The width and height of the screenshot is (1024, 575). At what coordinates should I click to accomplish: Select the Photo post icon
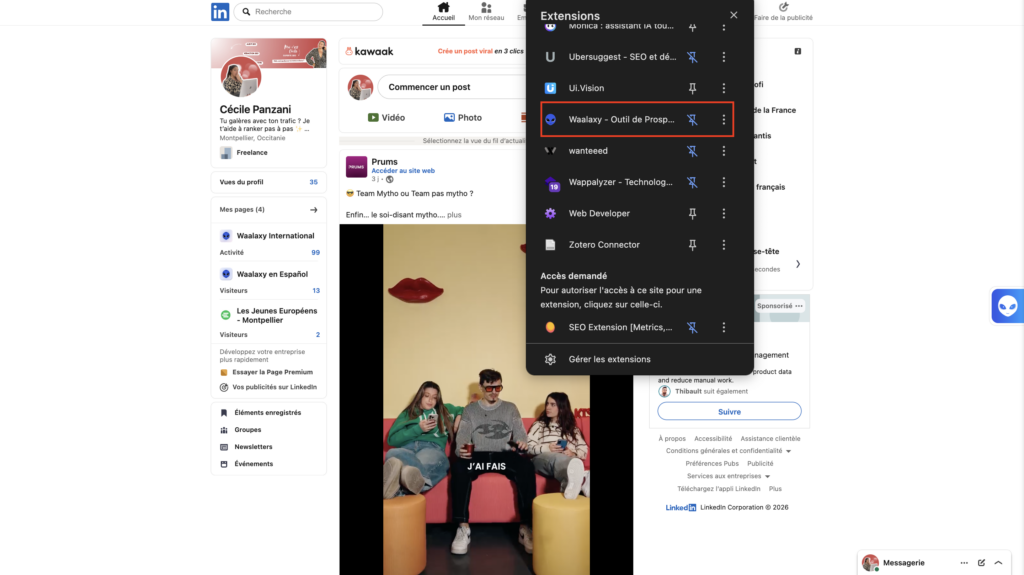450,118
